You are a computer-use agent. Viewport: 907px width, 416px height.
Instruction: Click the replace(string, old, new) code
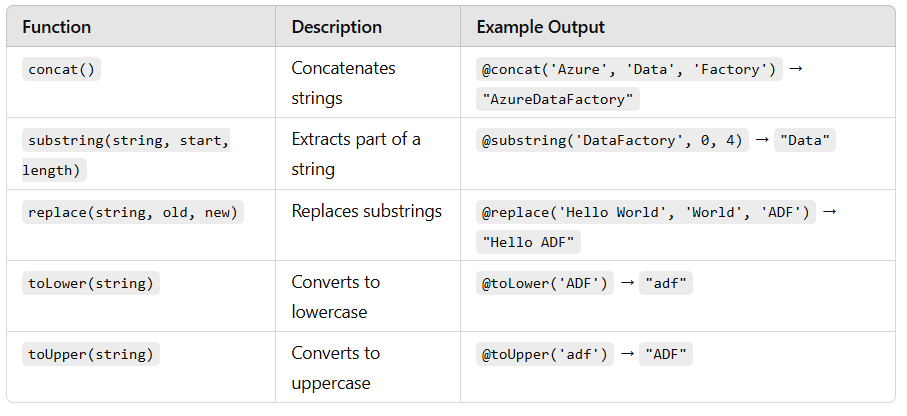(x=133, y=212)
